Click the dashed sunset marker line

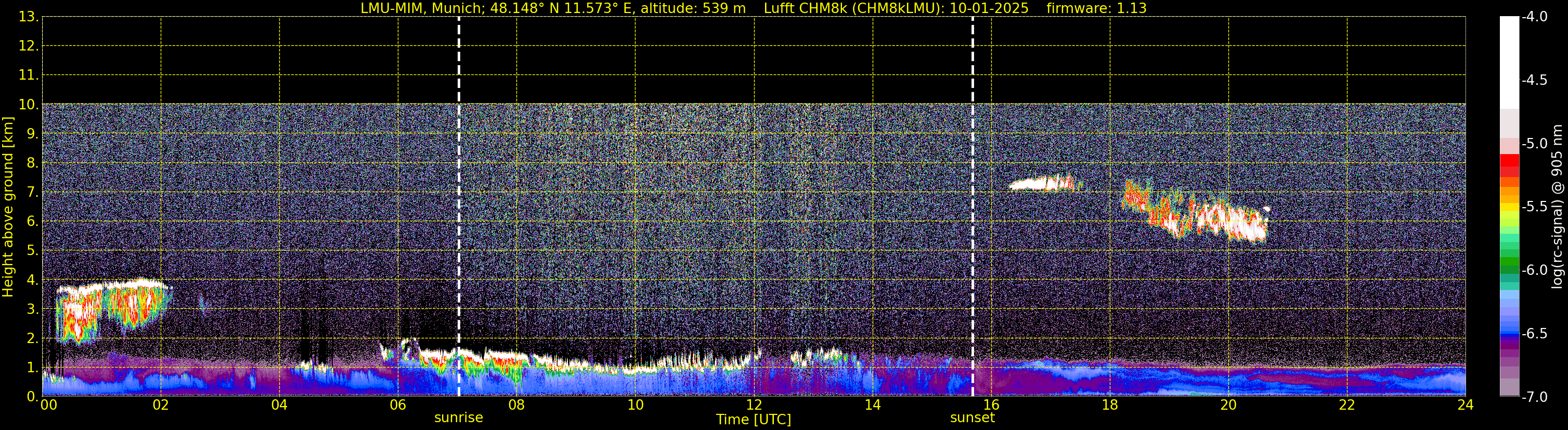(x=973, y=207)
